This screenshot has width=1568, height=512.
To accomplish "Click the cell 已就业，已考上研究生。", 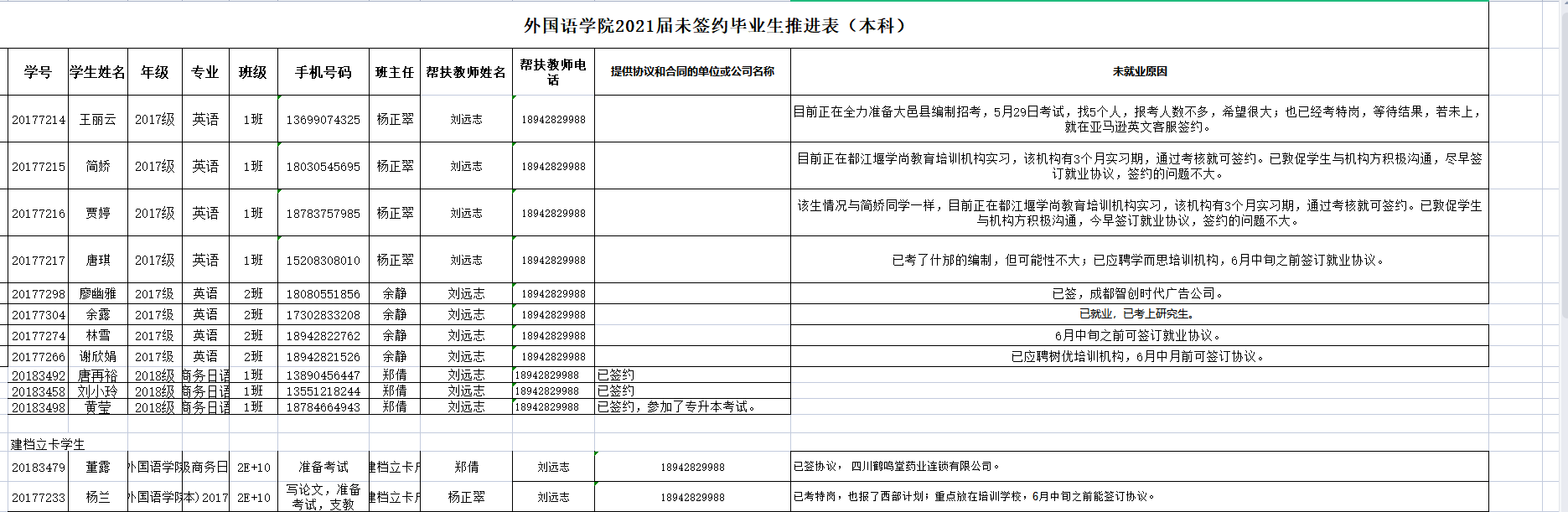I will click(x=1140, y=314).
